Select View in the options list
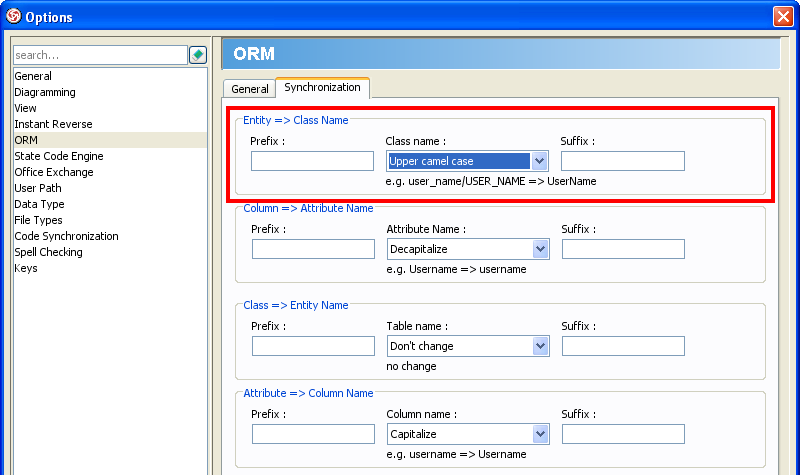Viewport: 800px width, 475px height. coord(110,108)
